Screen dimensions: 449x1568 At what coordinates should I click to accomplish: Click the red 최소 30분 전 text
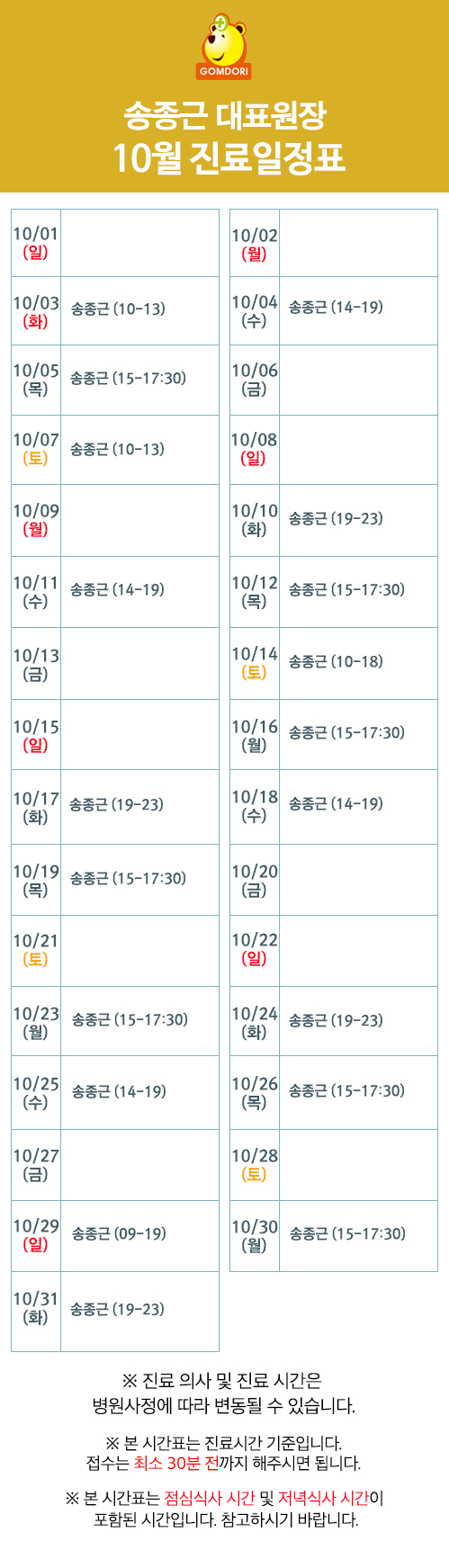click(176, 1464)
